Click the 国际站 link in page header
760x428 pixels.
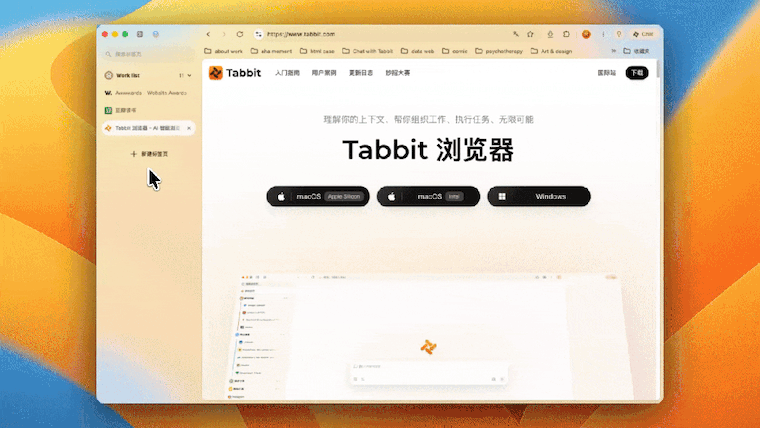point(606,73)
